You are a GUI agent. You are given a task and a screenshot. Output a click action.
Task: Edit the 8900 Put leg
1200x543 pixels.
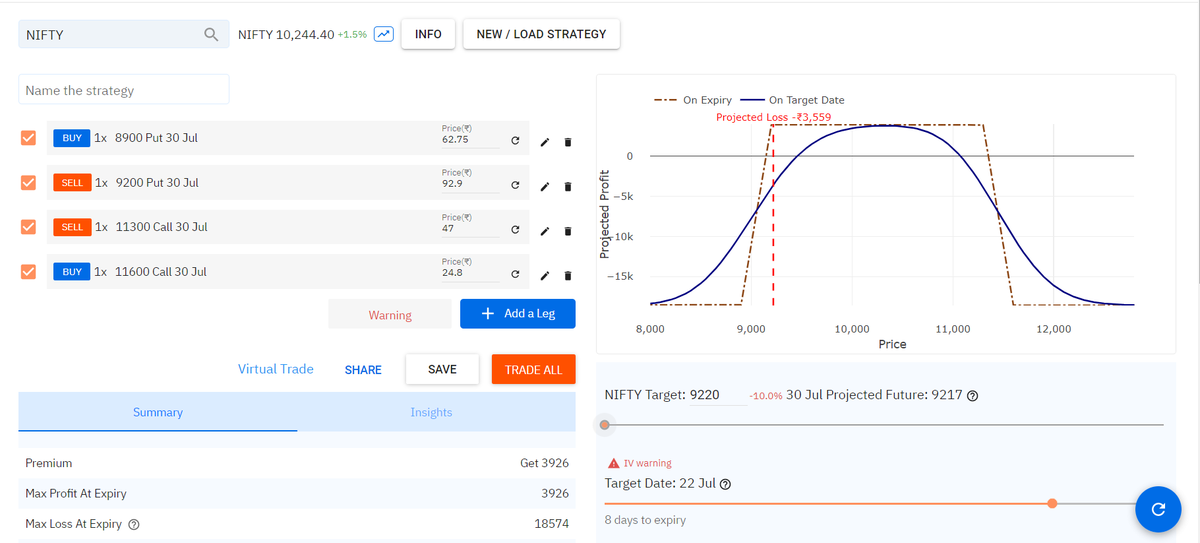point(544,141)
